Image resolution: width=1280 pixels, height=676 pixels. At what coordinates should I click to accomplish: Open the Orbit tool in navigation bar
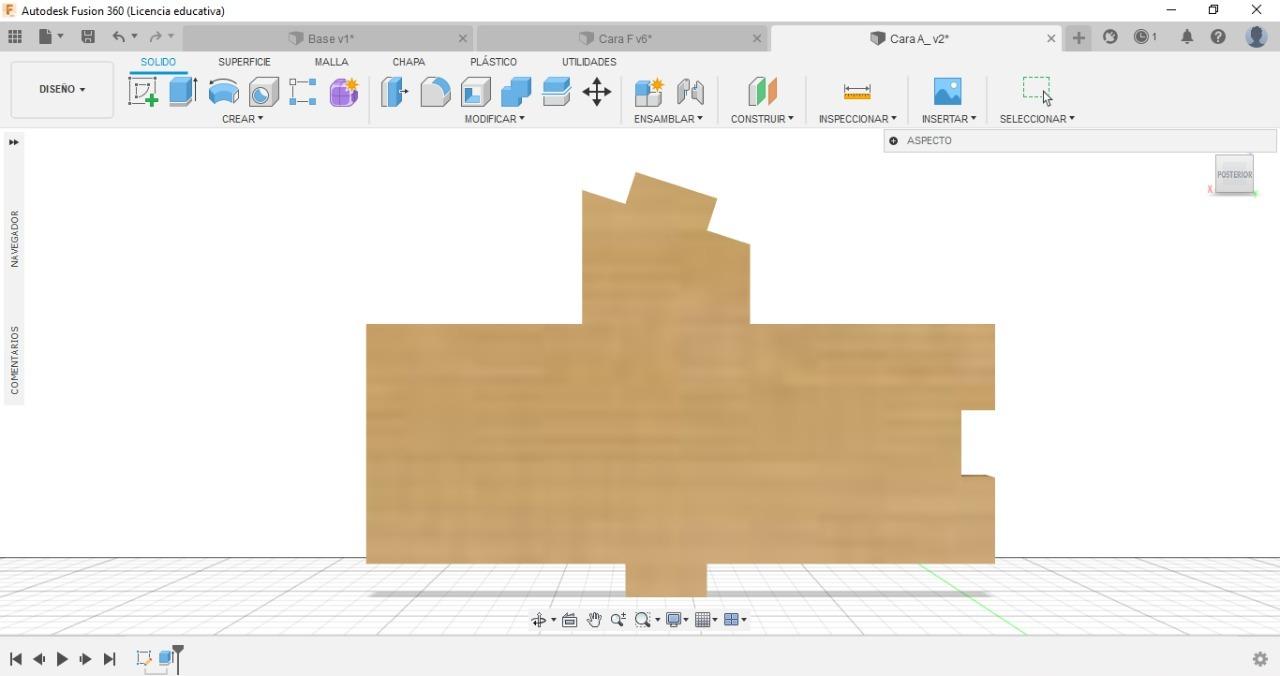coord(539,620)
